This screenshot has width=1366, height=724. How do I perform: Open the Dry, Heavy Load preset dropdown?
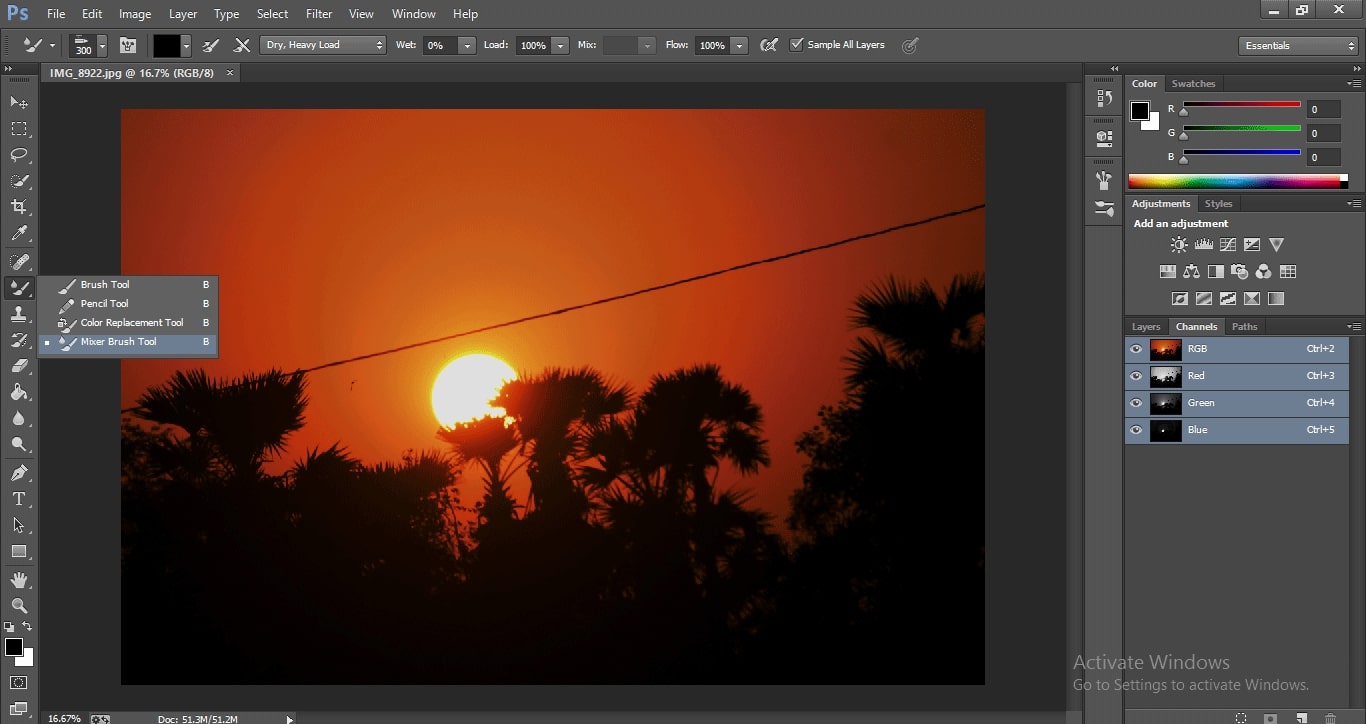point(323,45)
